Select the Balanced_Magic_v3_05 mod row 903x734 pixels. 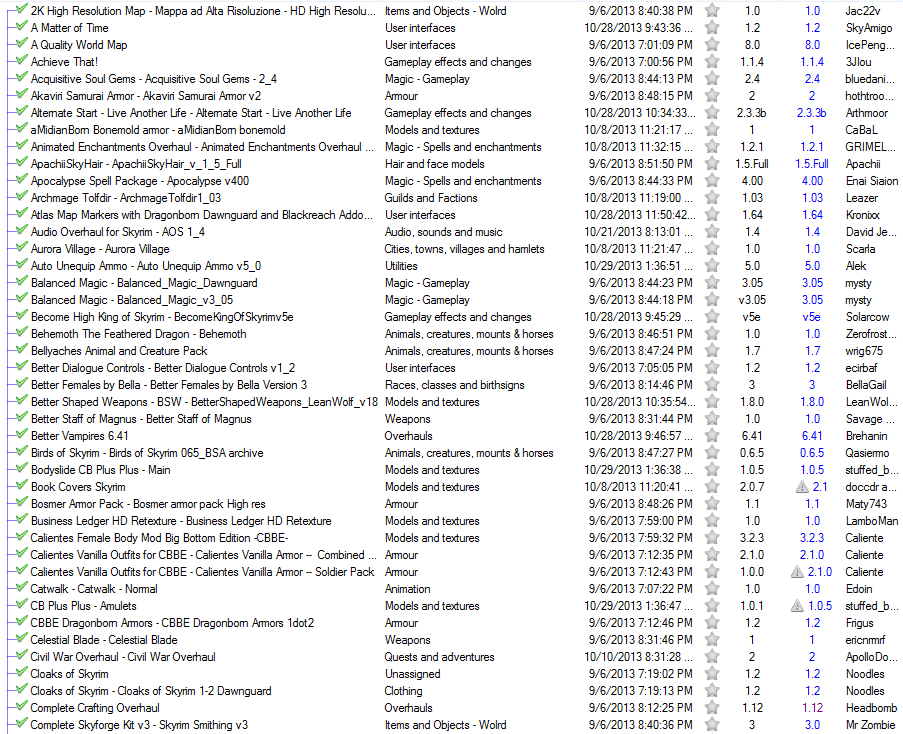452,300
